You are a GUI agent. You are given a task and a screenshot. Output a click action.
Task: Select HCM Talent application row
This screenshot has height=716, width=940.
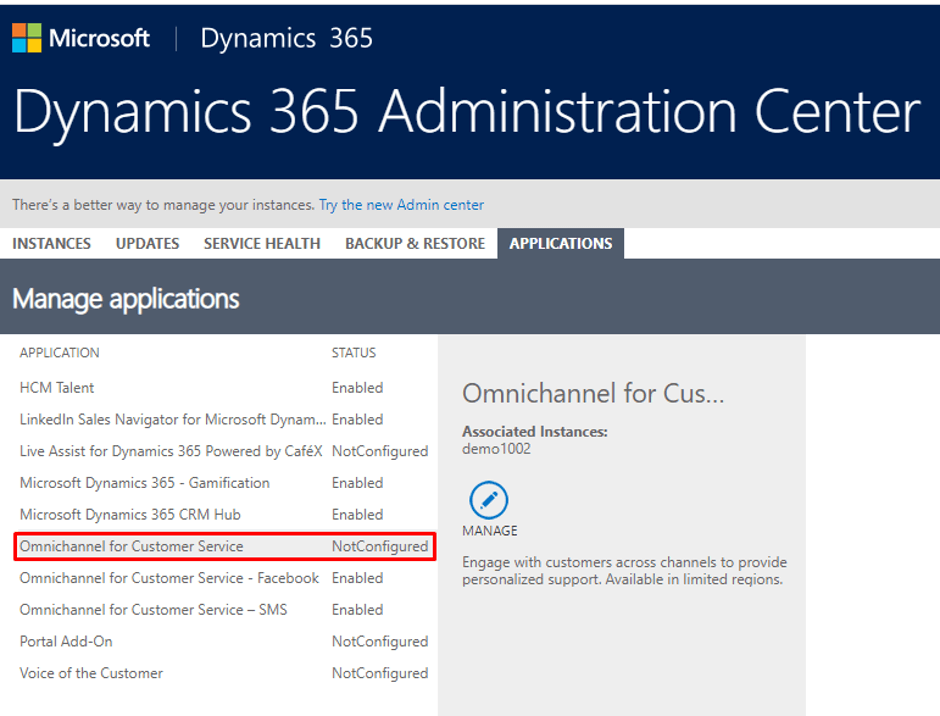[x=225, y=388]
